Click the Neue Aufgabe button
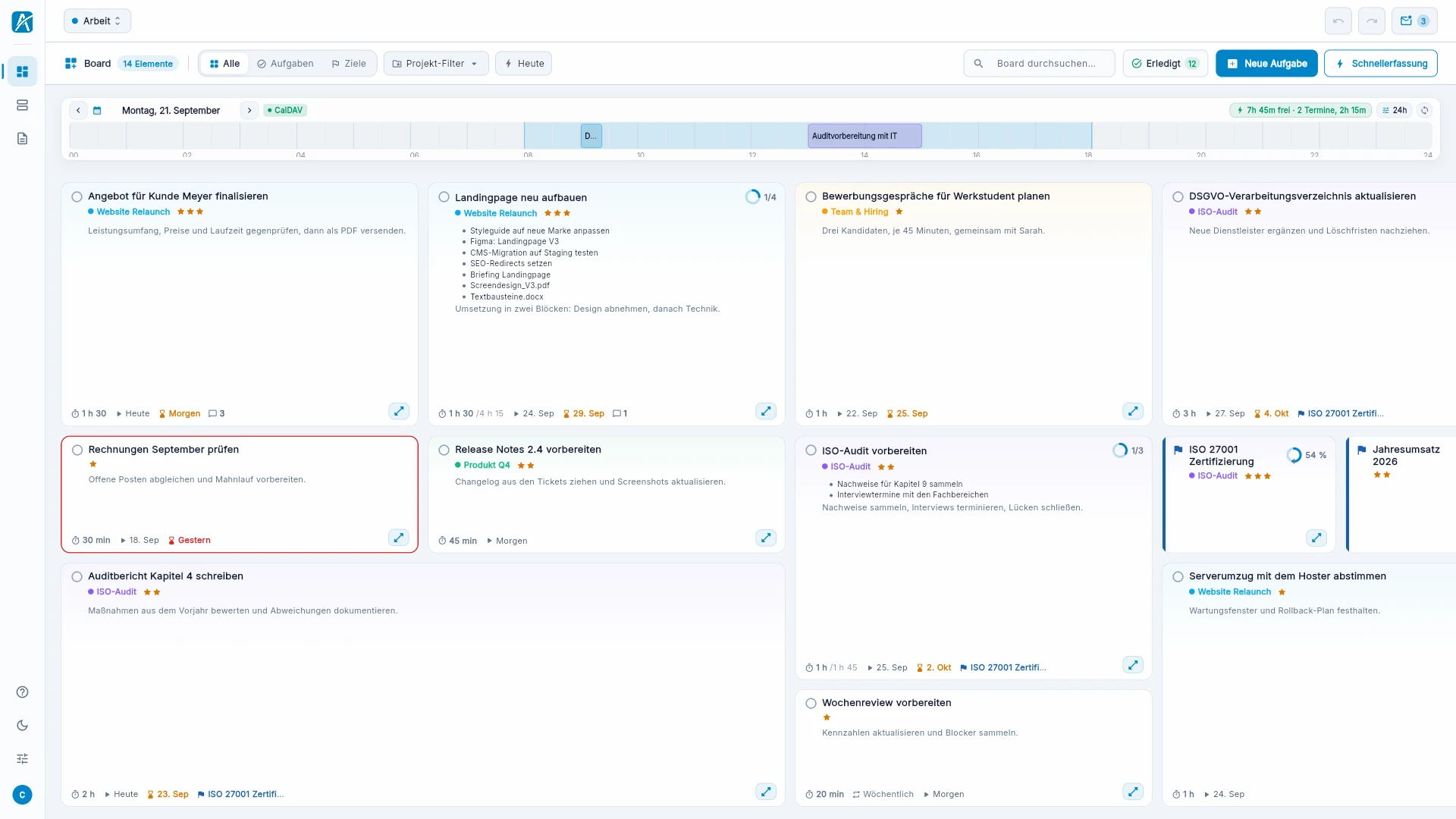This screenshot has width=1456, height=819. tap(1266, 64)
